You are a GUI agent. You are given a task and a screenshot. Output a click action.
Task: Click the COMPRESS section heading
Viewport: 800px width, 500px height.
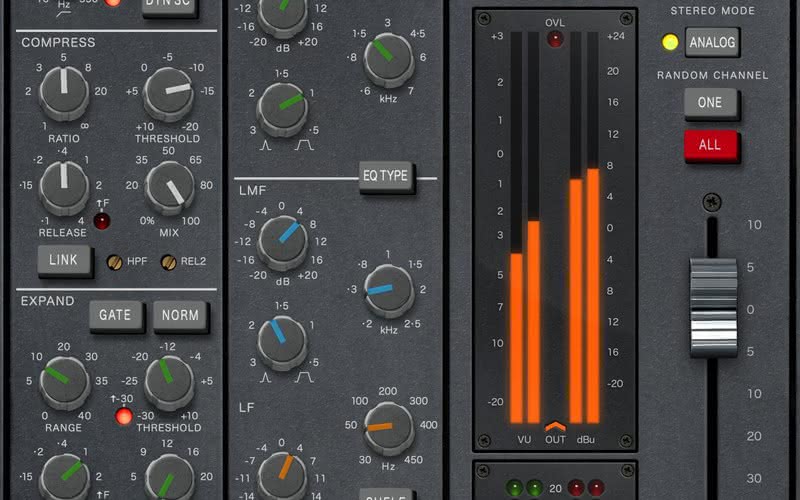[x=58, y=42]
